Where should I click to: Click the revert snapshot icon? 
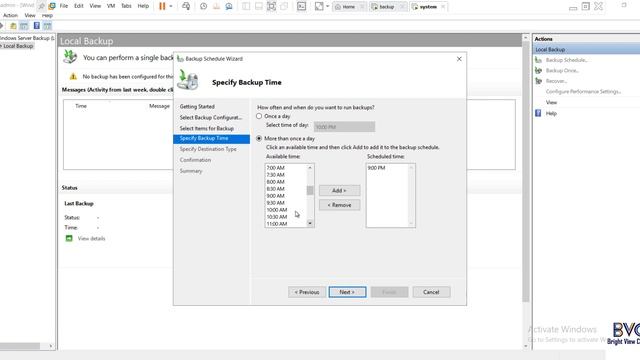coord(216,6)
